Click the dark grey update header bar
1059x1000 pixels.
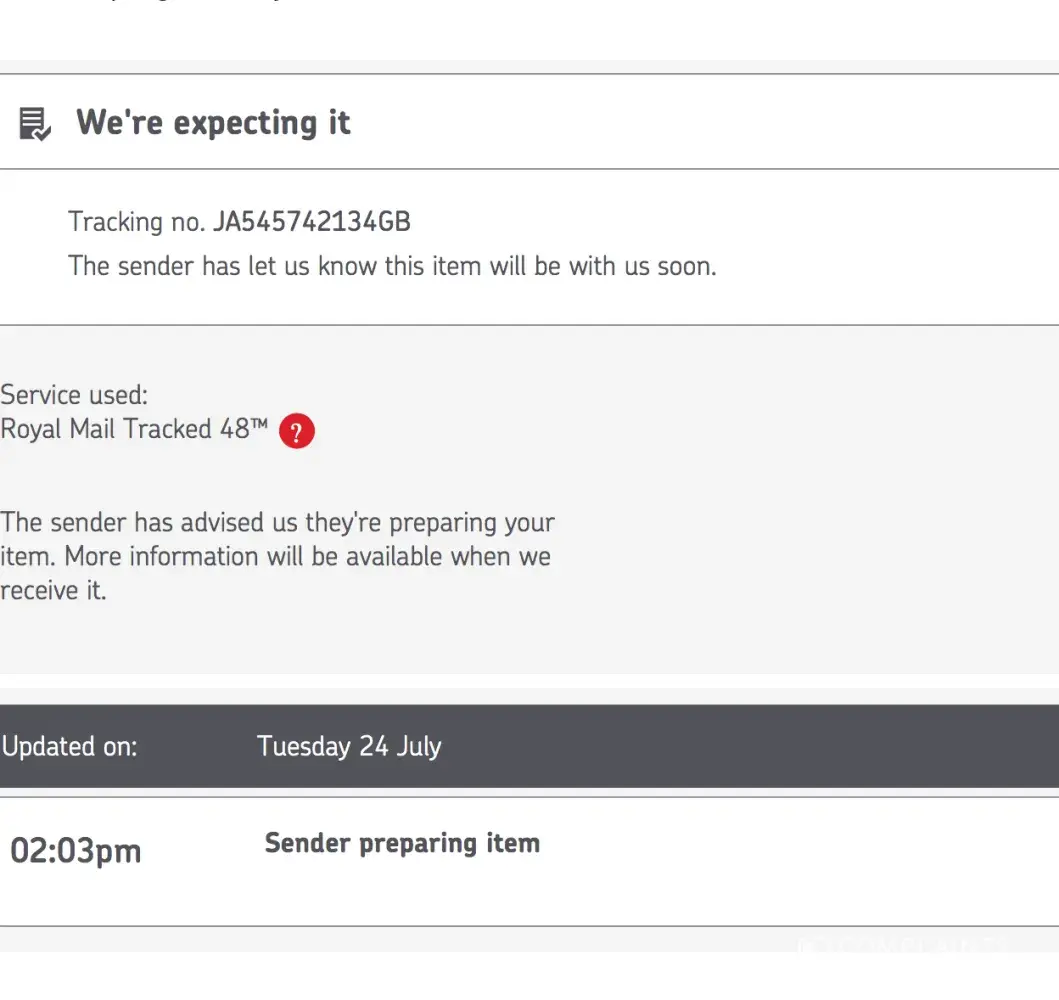tap(700, 747)
